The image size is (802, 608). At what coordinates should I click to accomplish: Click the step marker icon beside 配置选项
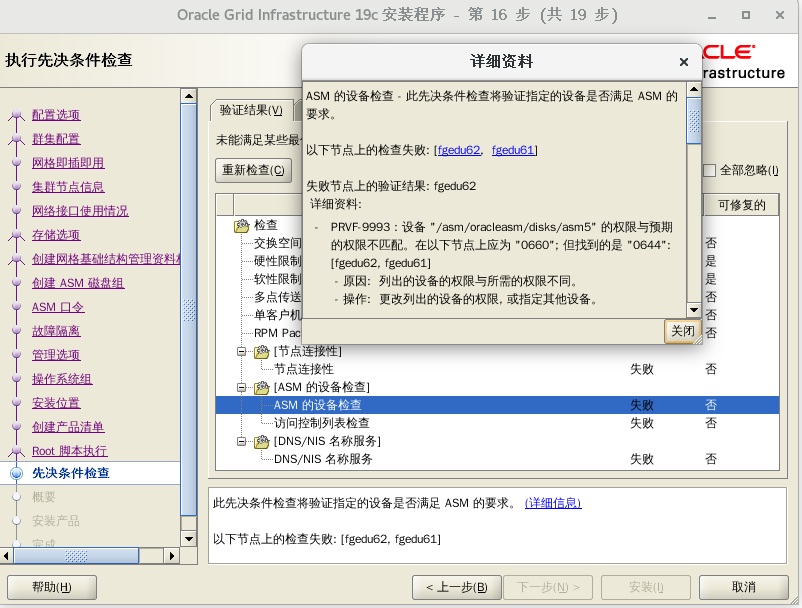tap(16, 115)
